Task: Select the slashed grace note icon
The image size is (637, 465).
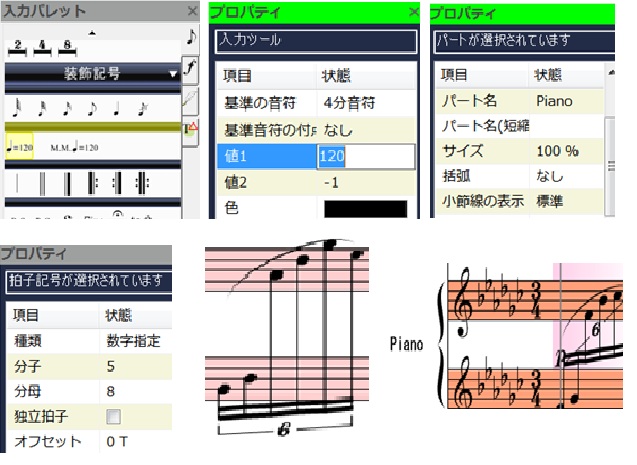Action: [141, 107]
